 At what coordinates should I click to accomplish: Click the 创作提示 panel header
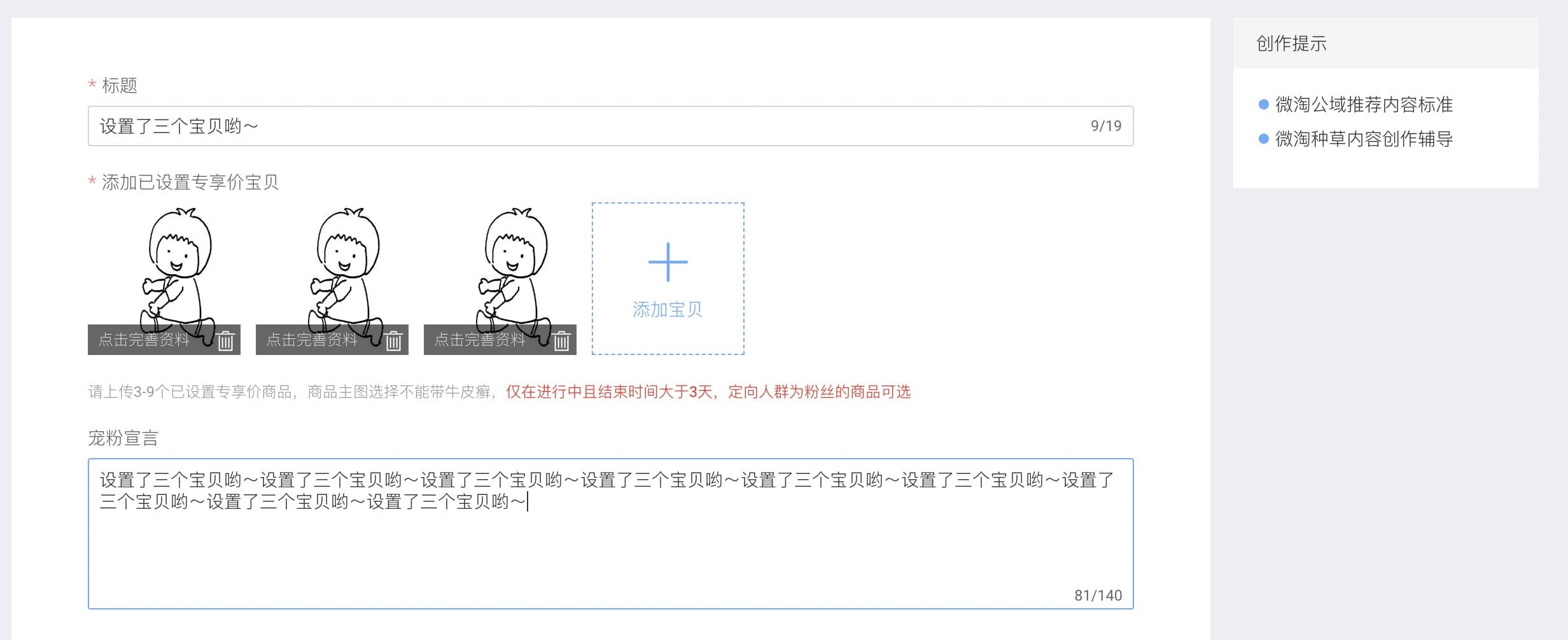(x=1385, y=43)
